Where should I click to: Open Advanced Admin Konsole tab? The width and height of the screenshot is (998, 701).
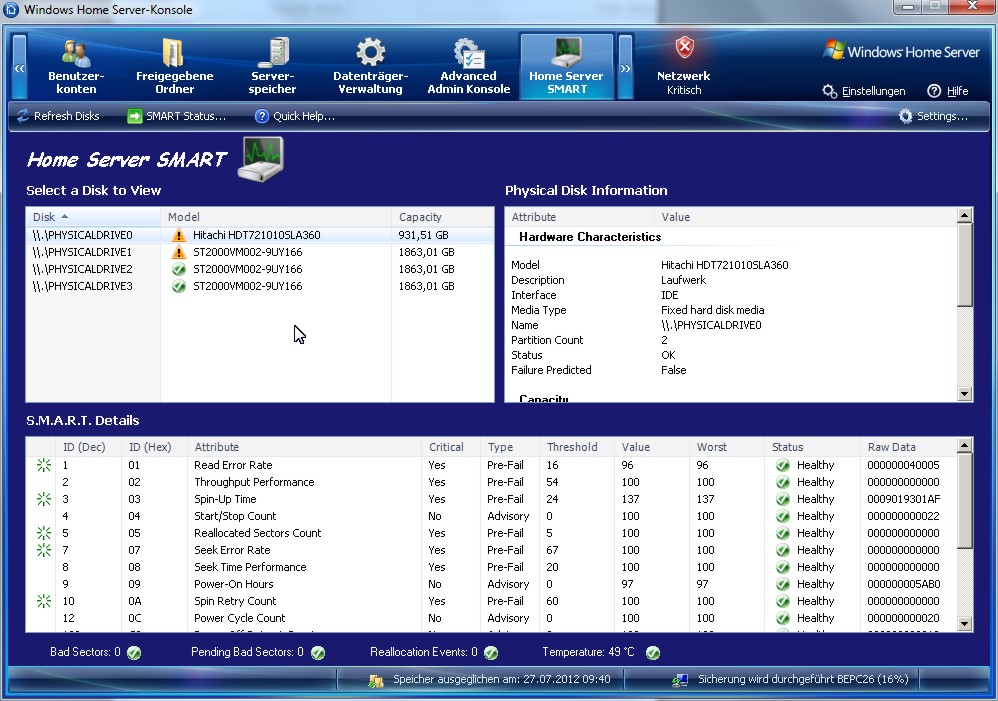[x=468, y=67]
